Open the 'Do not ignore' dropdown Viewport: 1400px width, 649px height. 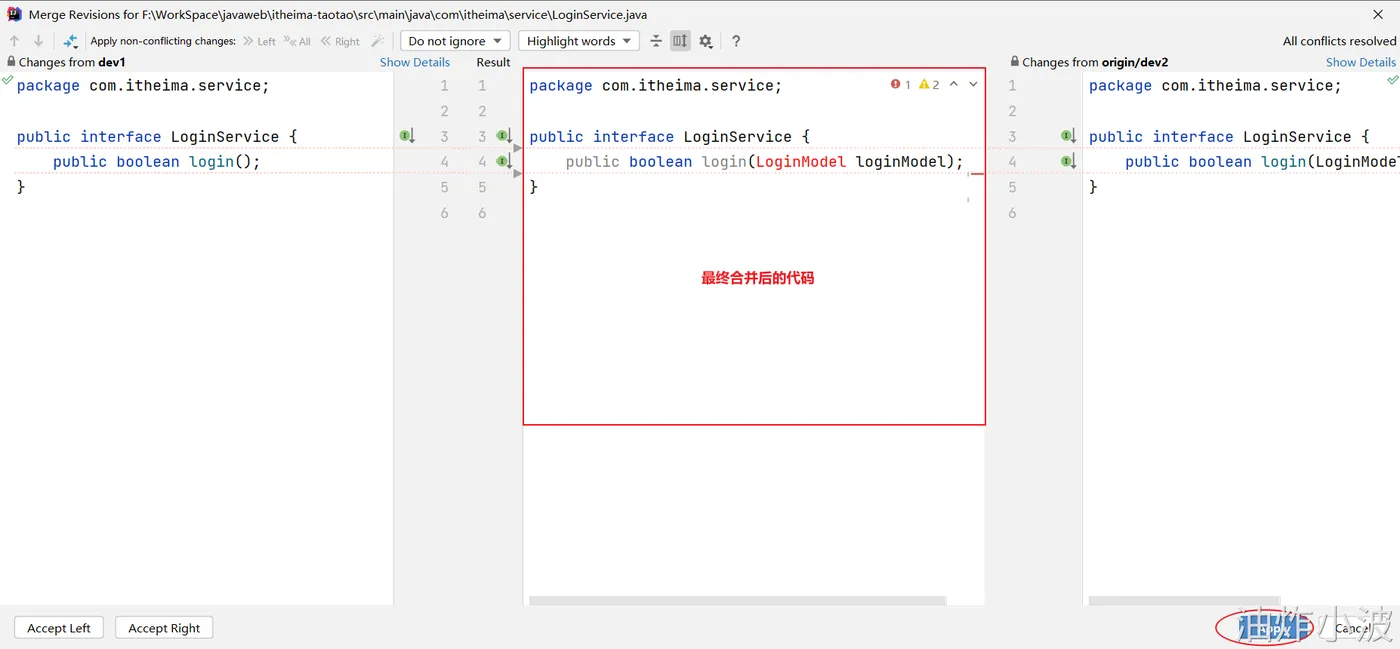pos(455,41)
